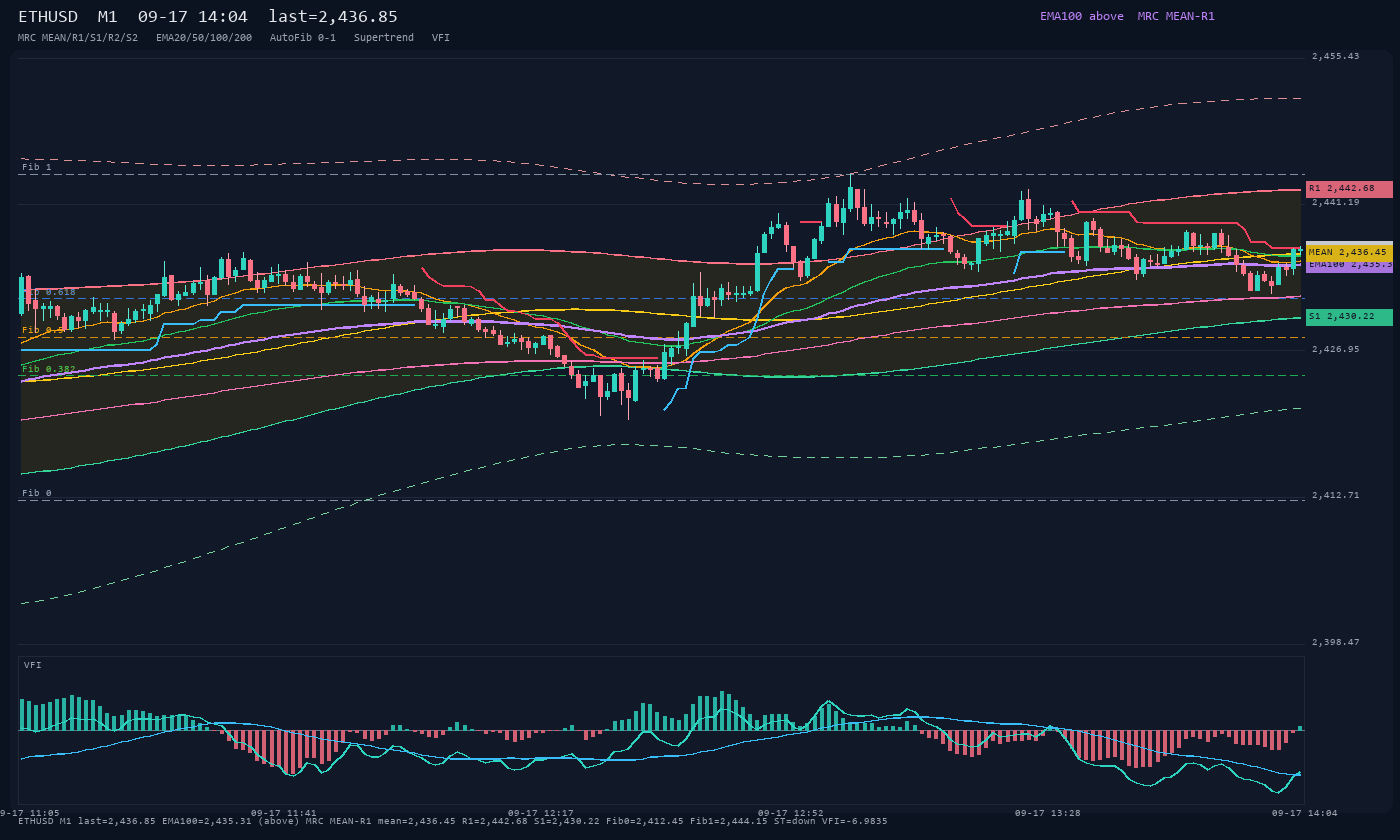
Task: Click the "09-17 14:04" timestamp in title
Action: click(x=193, y=17)
